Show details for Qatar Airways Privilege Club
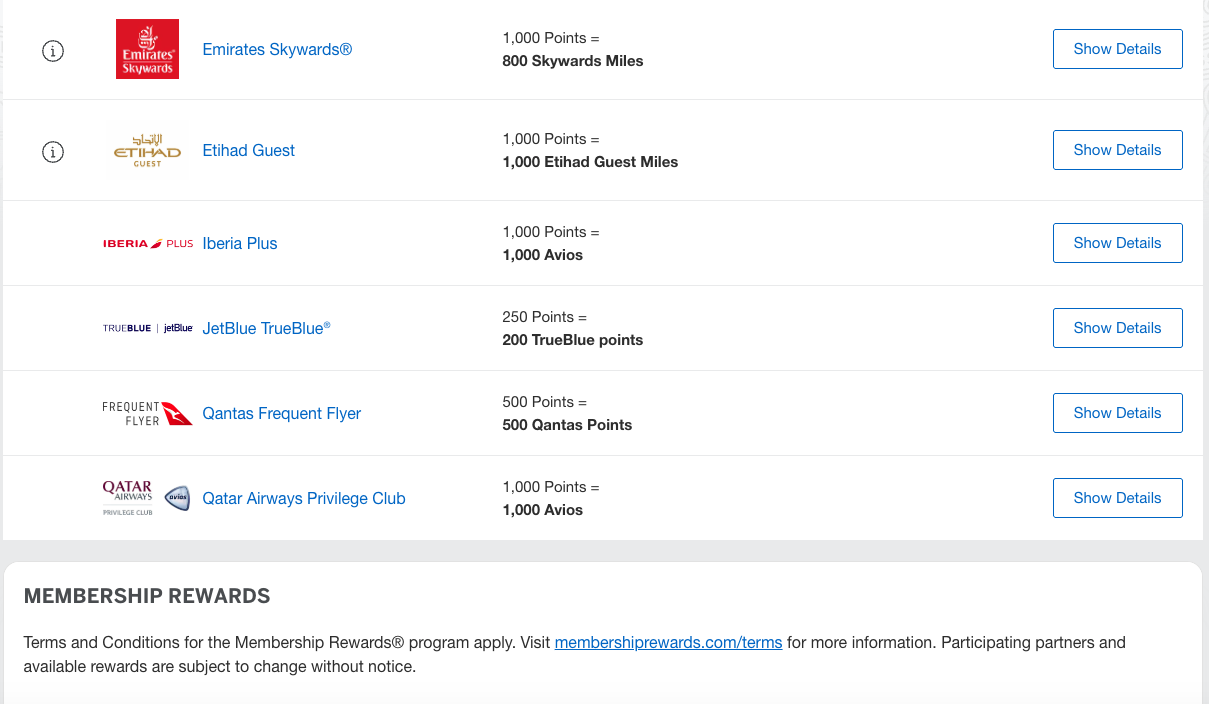This screenshot has height=704, width=1209. [1118, 498]
